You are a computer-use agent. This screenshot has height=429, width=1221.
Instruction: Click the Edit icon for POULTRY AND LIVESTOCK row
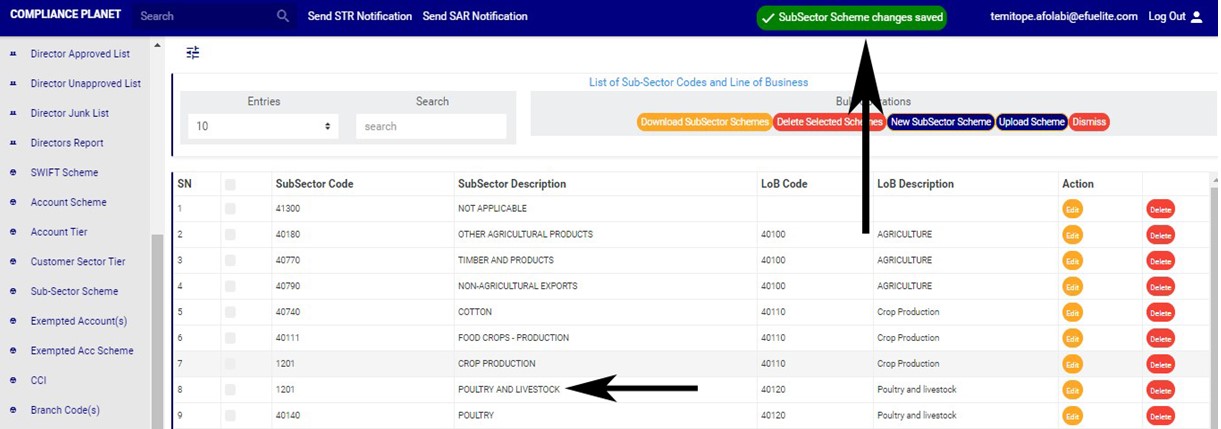1072,390
